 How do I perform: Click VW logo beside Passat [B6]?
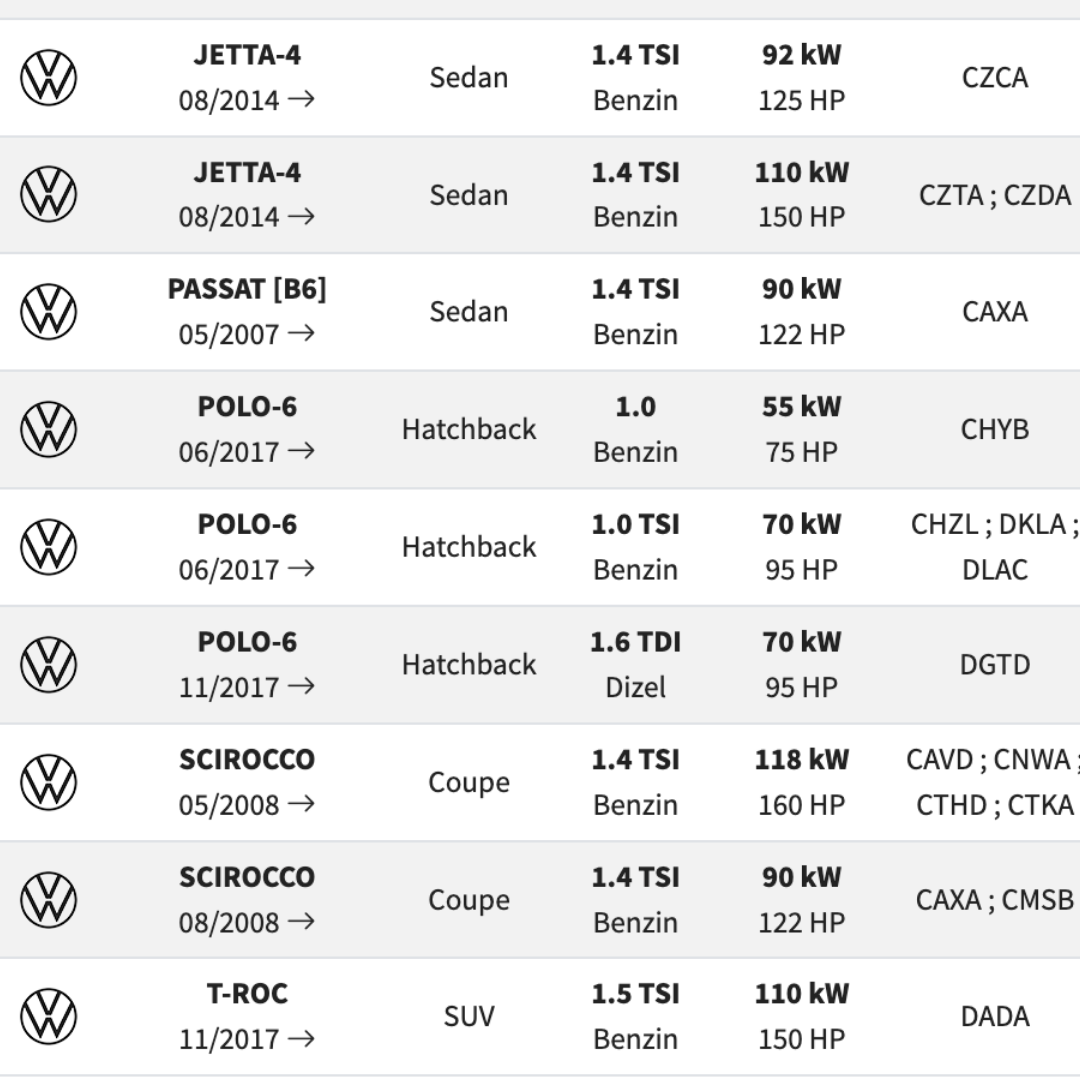coord(48,312)
